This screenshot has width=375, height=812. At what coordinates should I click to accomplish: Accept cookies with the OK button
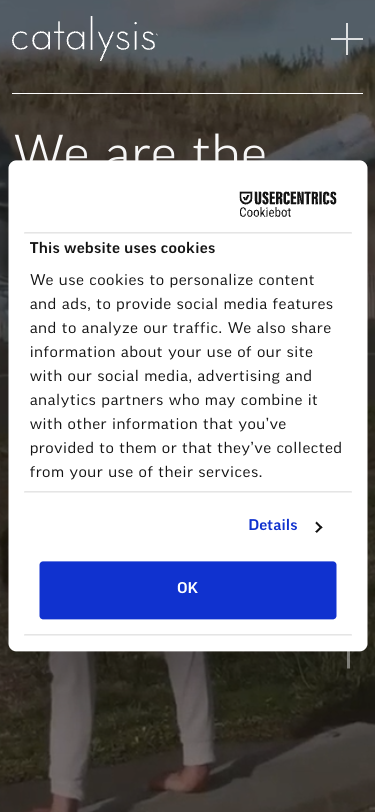click(188, 590)
